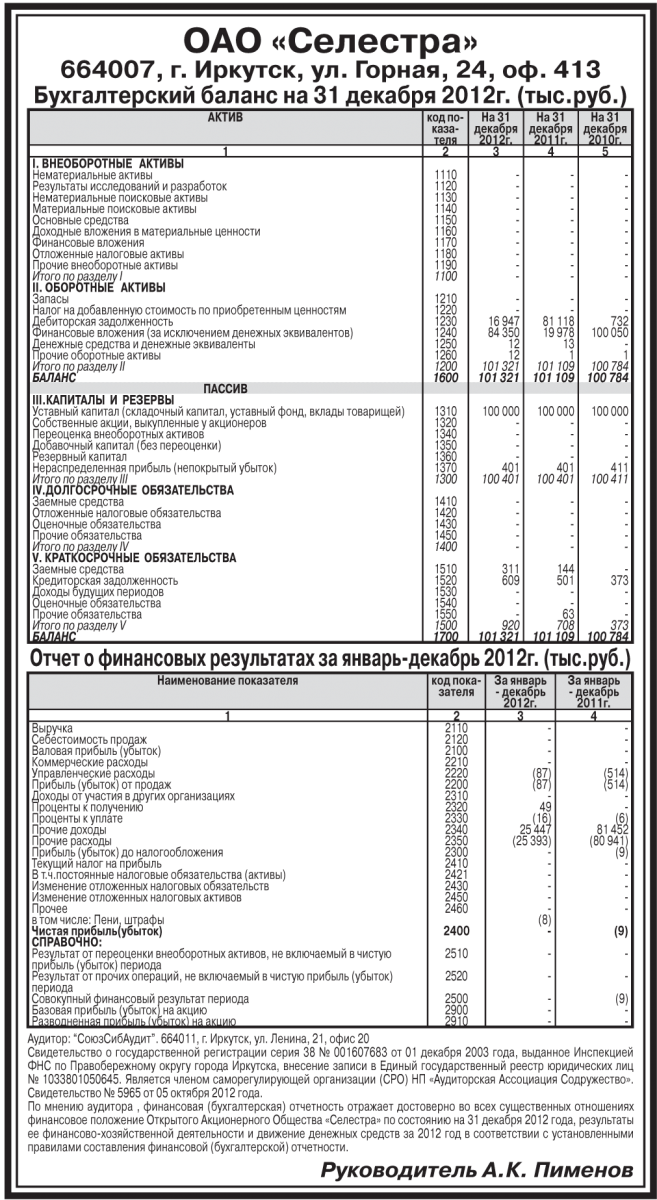Viewport: 657px width, 1200px height.
Task: Click «Отчет о финансовых результатах» heading
Action: pos(329,659)
